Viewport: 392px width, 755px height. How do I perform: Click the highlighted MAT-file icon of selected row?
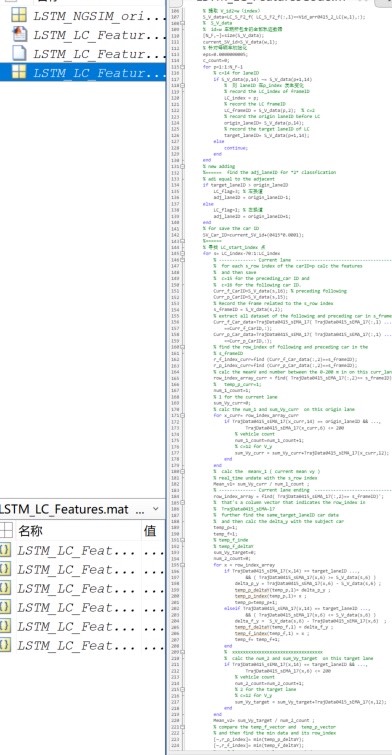(19, 72)
